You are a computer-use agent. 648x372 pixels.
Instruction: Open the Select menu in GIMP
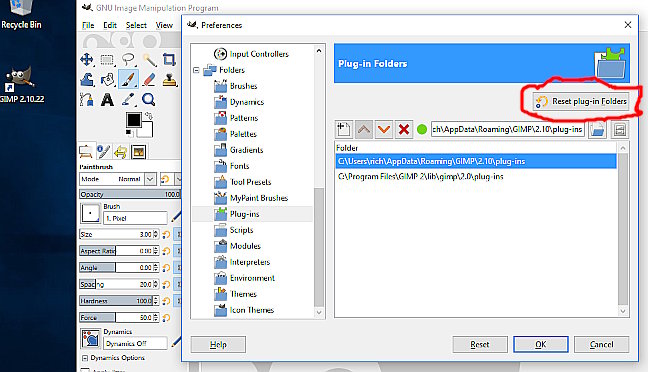[x=136, y=26]
